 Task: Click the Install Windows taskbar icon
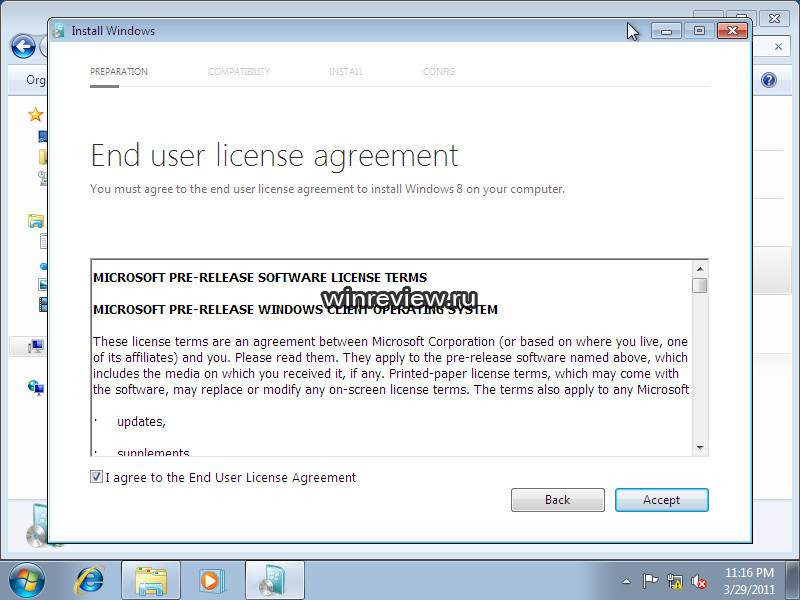click(x=271, y=579)
